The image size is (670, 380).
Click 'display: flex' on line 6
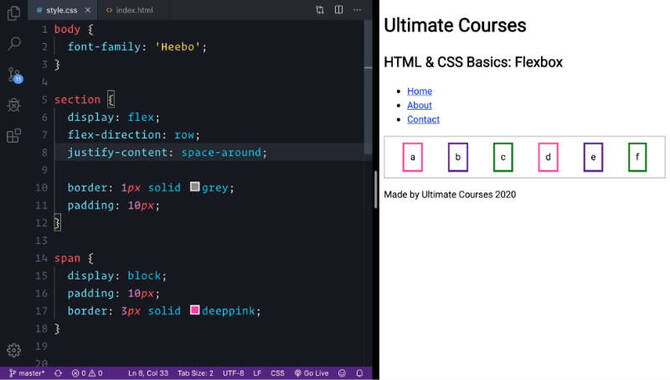click(111, 117)
